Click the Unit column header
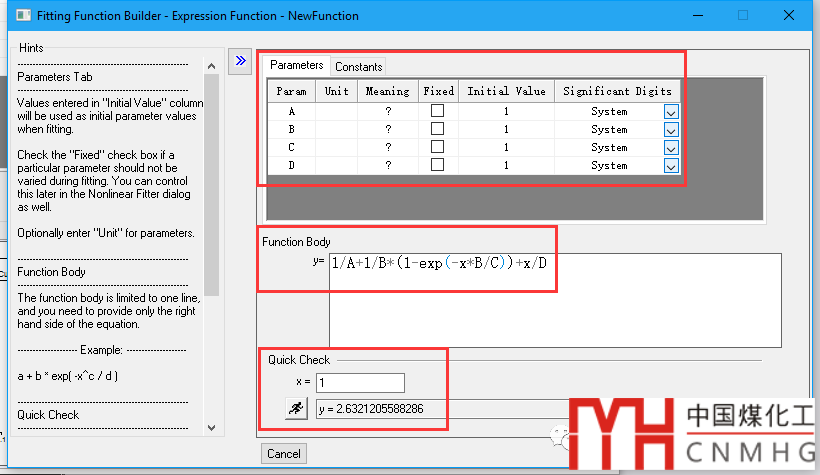 coord(336,91)
